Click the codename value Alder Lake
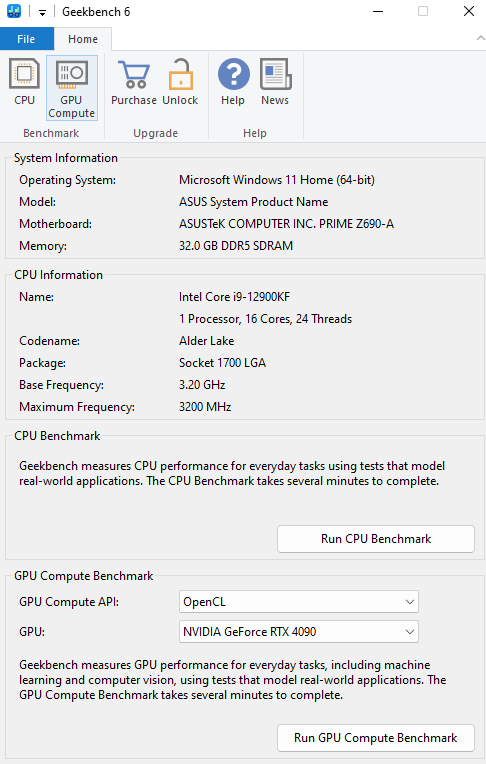The height and width of the screenshot is (764, 486). pos(207,341)
